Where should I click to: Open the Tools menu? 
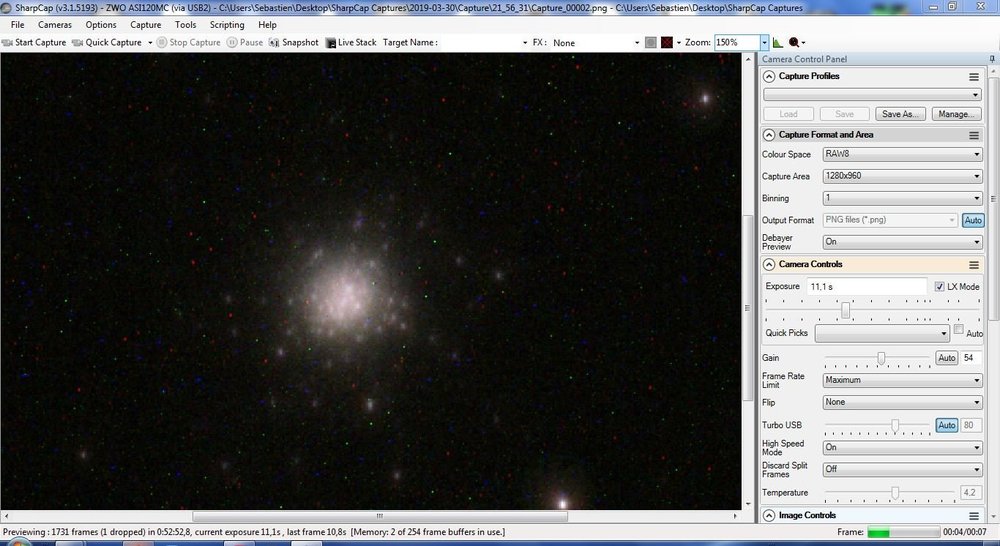click(x=186, y=25)
